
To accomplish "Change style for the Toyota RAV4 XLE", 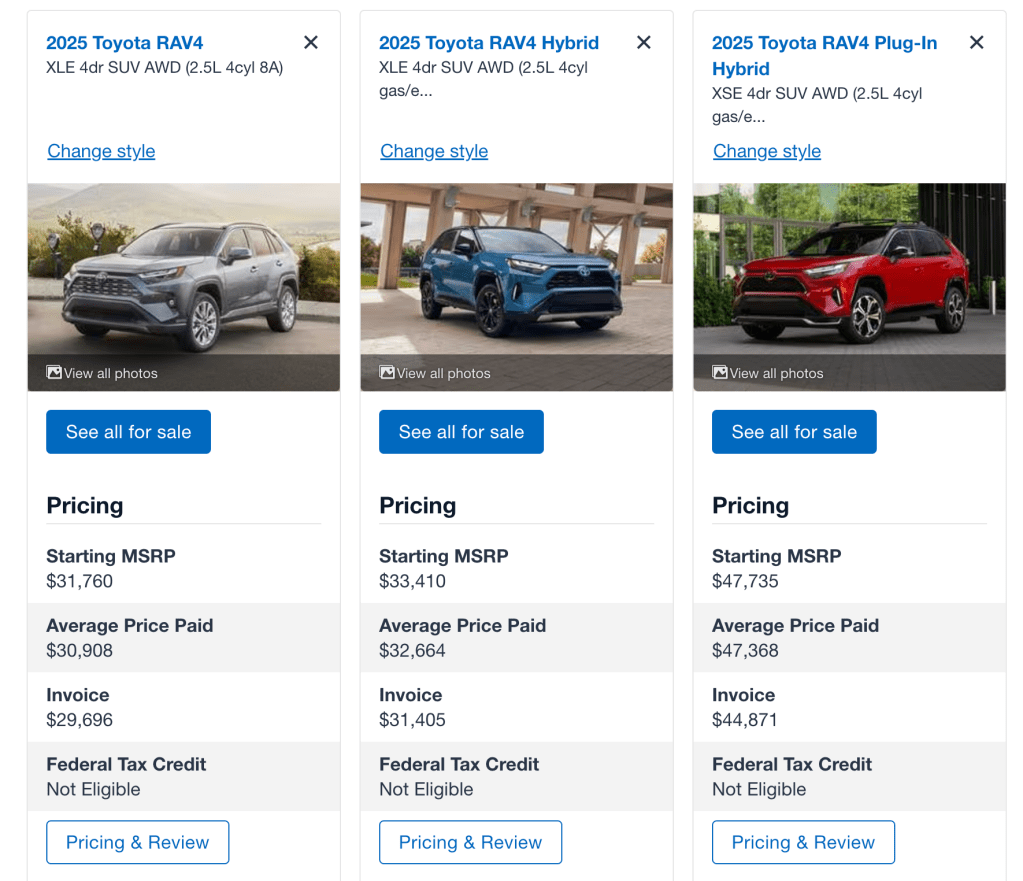I will click(101, 151).
